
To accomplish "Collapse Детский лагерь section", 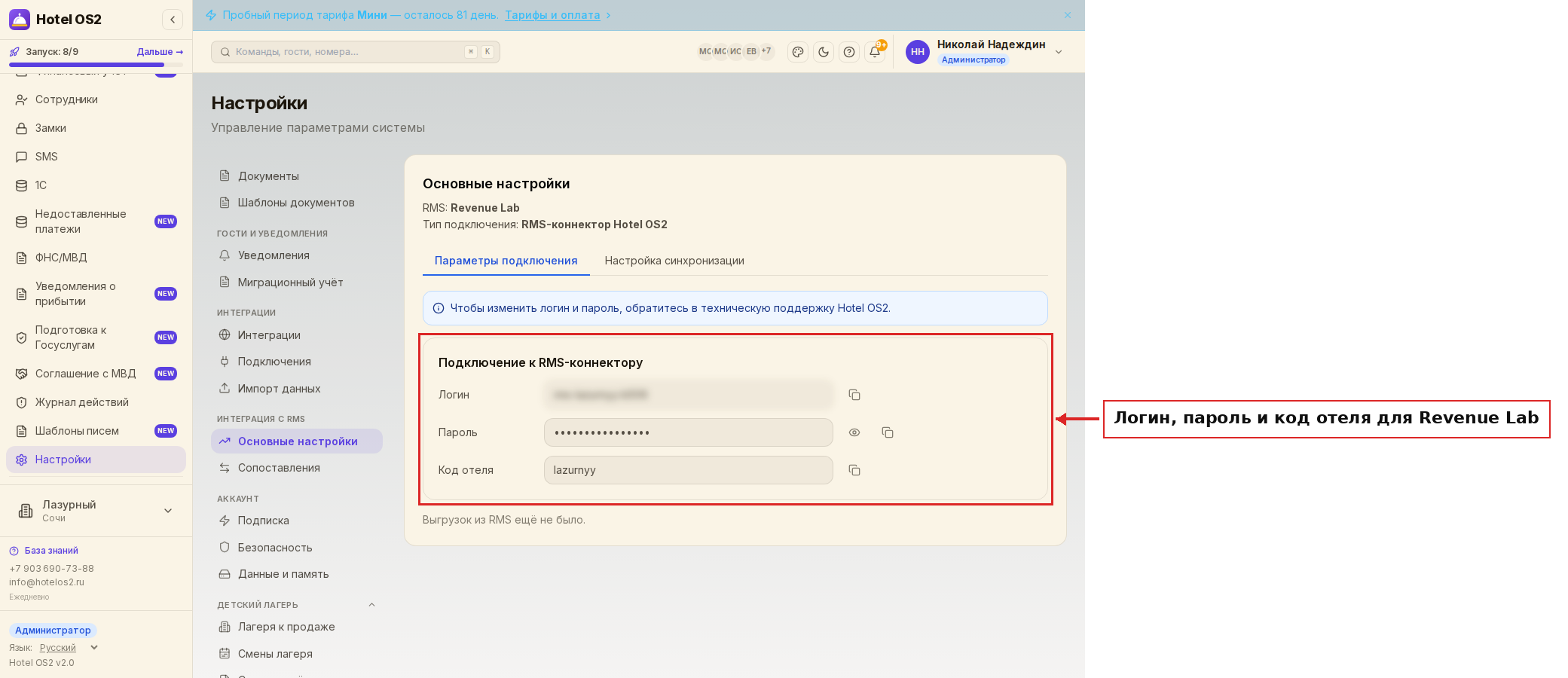I will click(x=371, y=605).
